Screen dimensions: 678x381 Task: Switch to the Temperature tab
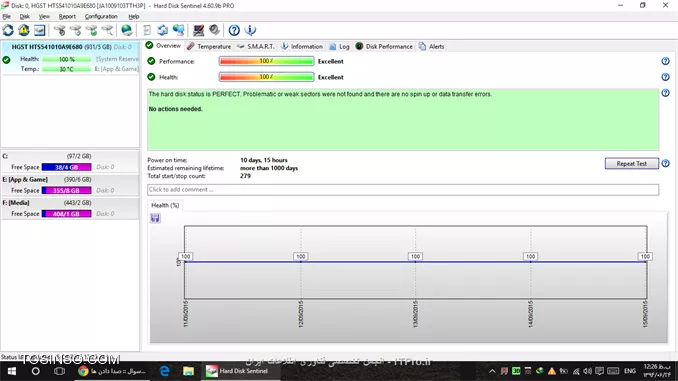[209, 46]
